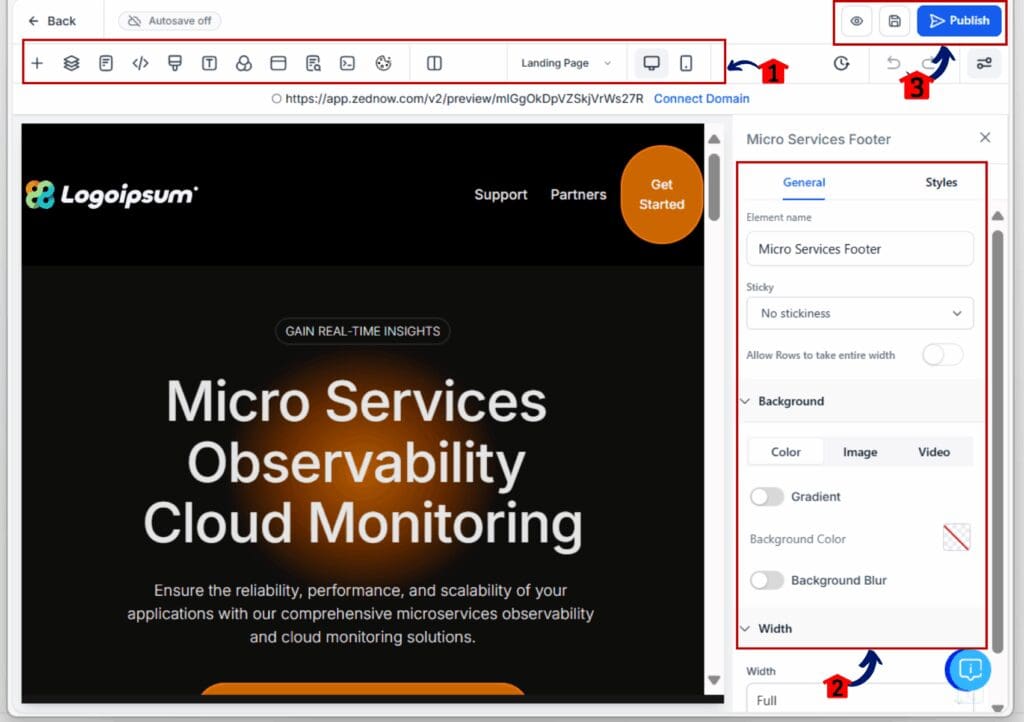Turn on Background Blur toggle
The width and height of the screenshot is (1024, 722).
pos(767,580)
